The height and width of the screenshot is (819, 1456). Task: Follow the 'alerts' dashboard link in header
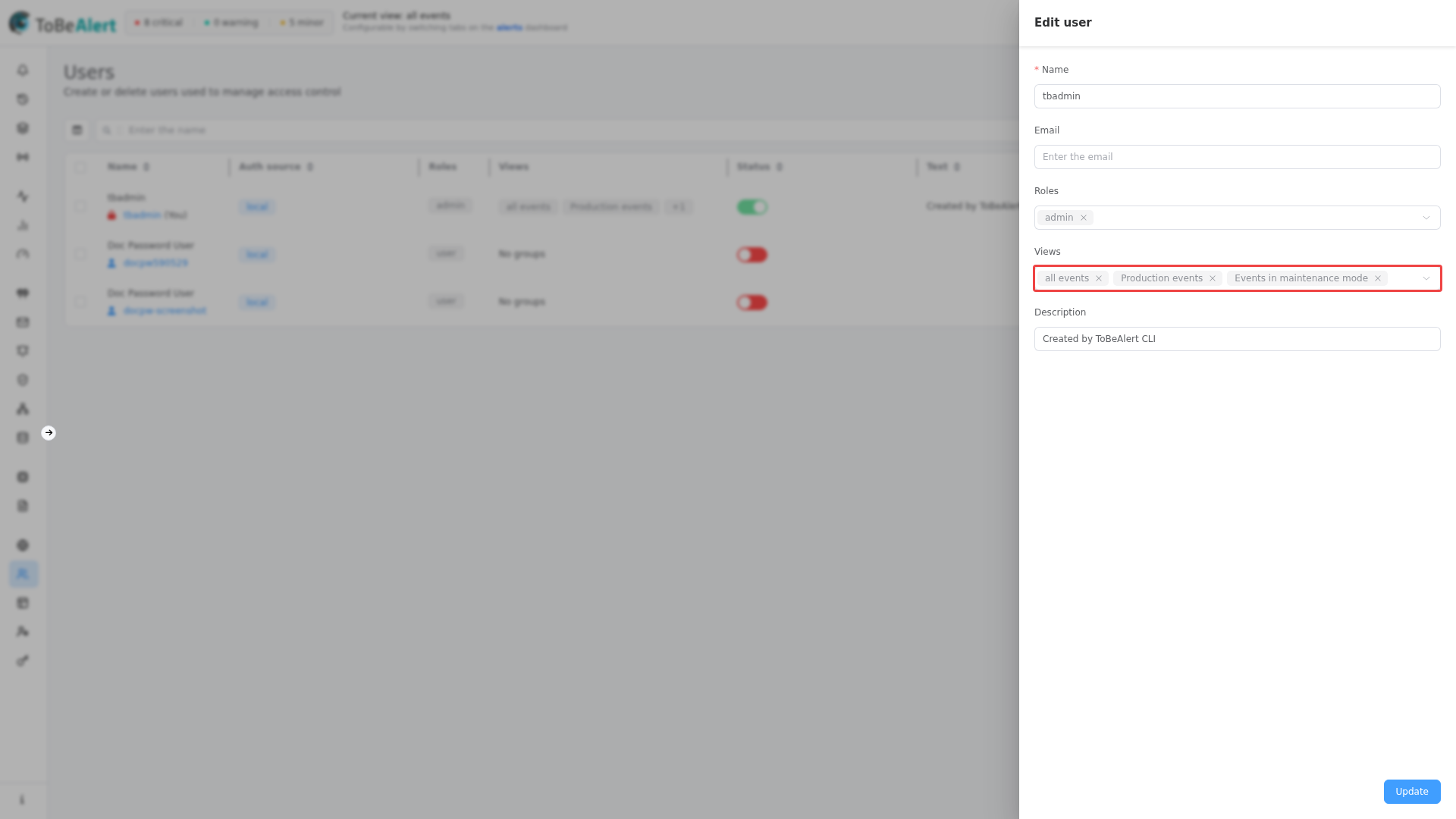(510, 28)
